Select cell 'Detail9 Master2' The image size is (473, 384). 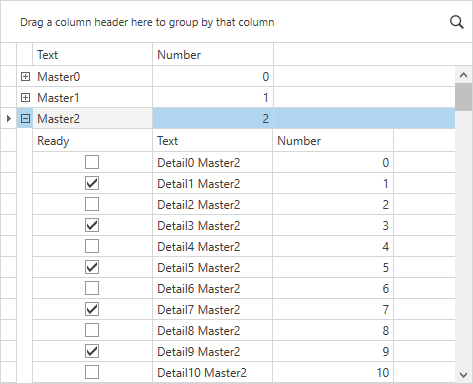pyautogui.click(x=213, y=351)
